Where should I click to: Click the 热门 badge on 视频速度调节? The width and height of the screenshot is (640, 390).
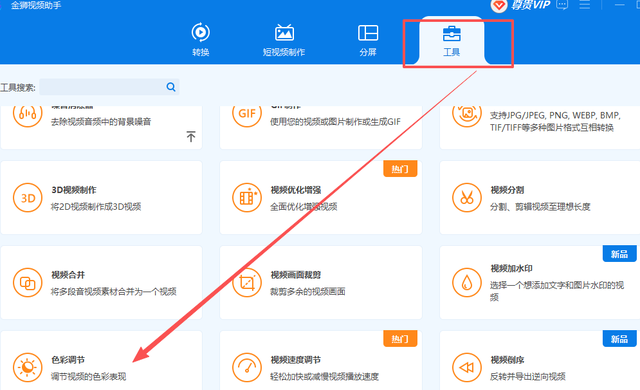(x=400, y=339)
